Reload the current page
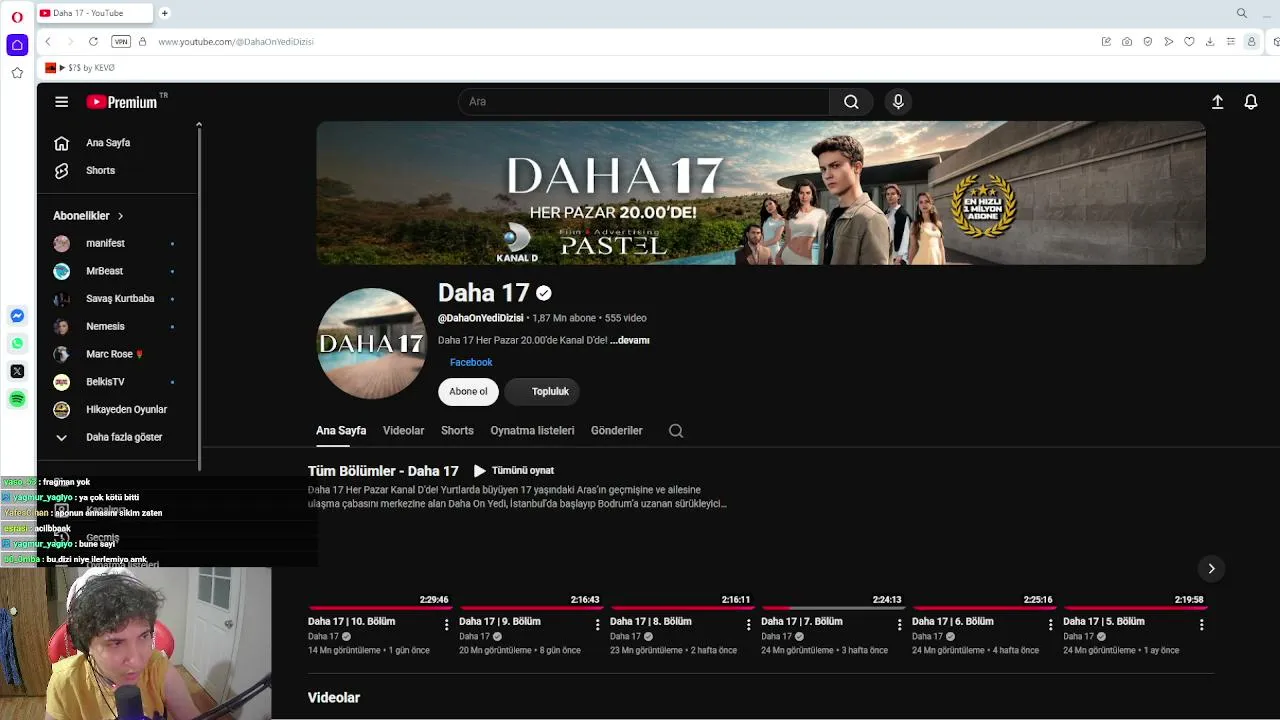Image resolution: width=1280 pixels, height=720 pixels. (93, 41)
